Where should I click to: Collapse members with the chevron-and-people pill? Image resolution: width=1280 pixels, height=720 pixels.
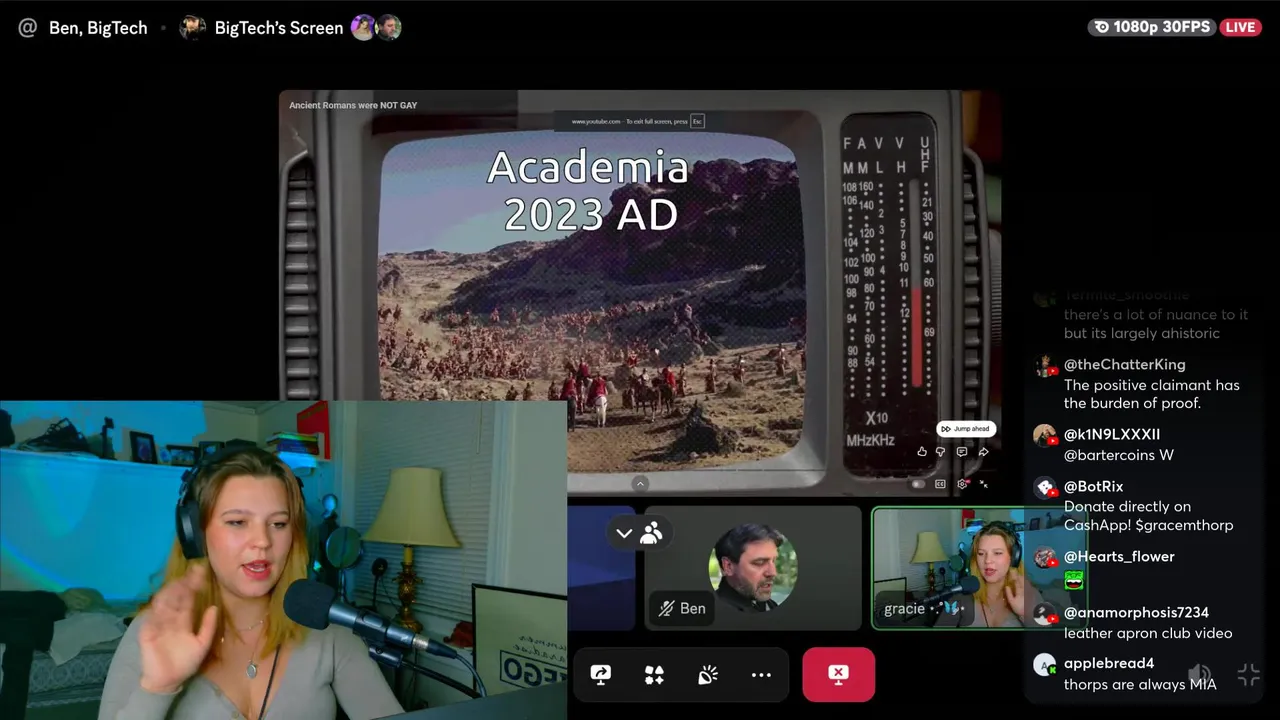(x=638, y=533)
